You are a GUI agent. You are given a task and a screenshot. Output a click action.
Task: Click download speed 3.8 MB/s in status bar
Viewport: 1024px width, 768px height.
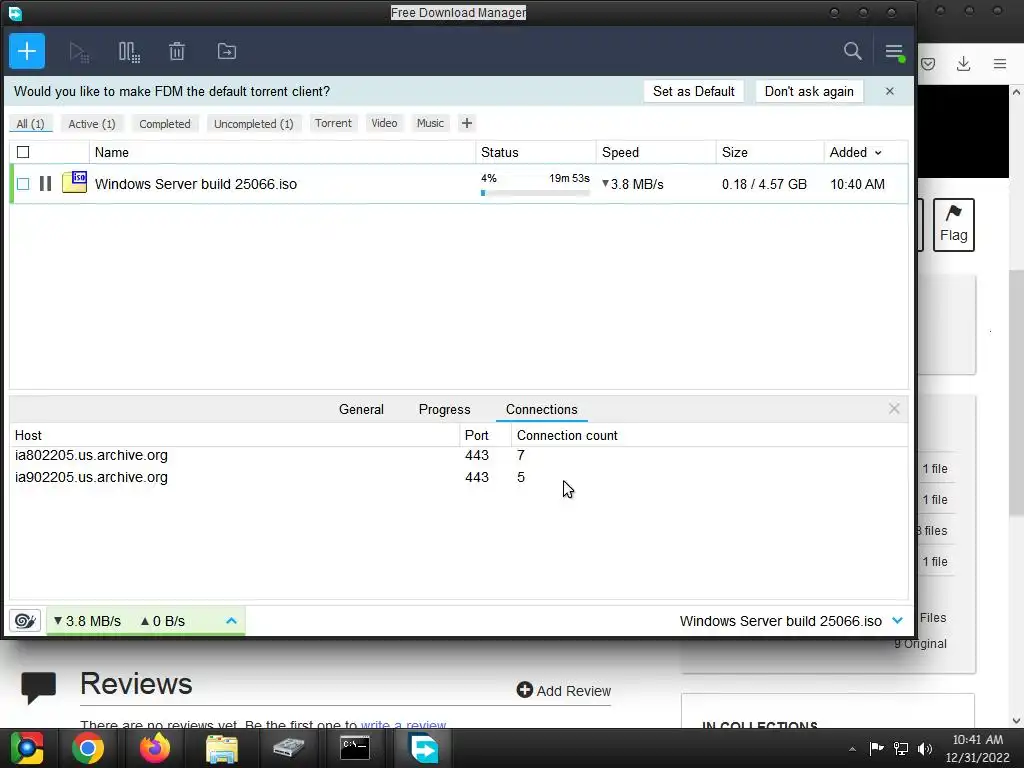coord(88,620)
